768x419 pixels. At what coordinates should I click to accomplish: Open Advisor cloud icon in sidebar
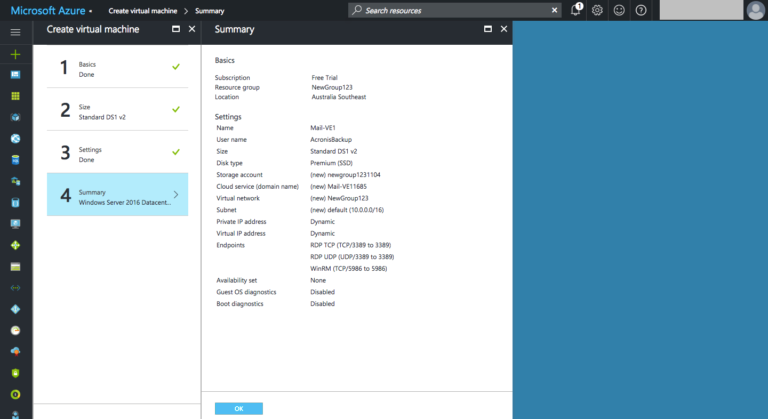(15, 352)
